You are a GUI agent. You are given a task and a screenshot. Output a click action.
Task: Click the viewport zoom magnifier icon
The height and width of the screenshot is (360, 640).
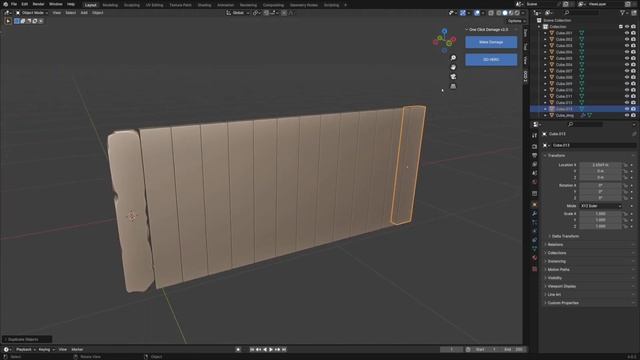(453, 58)
